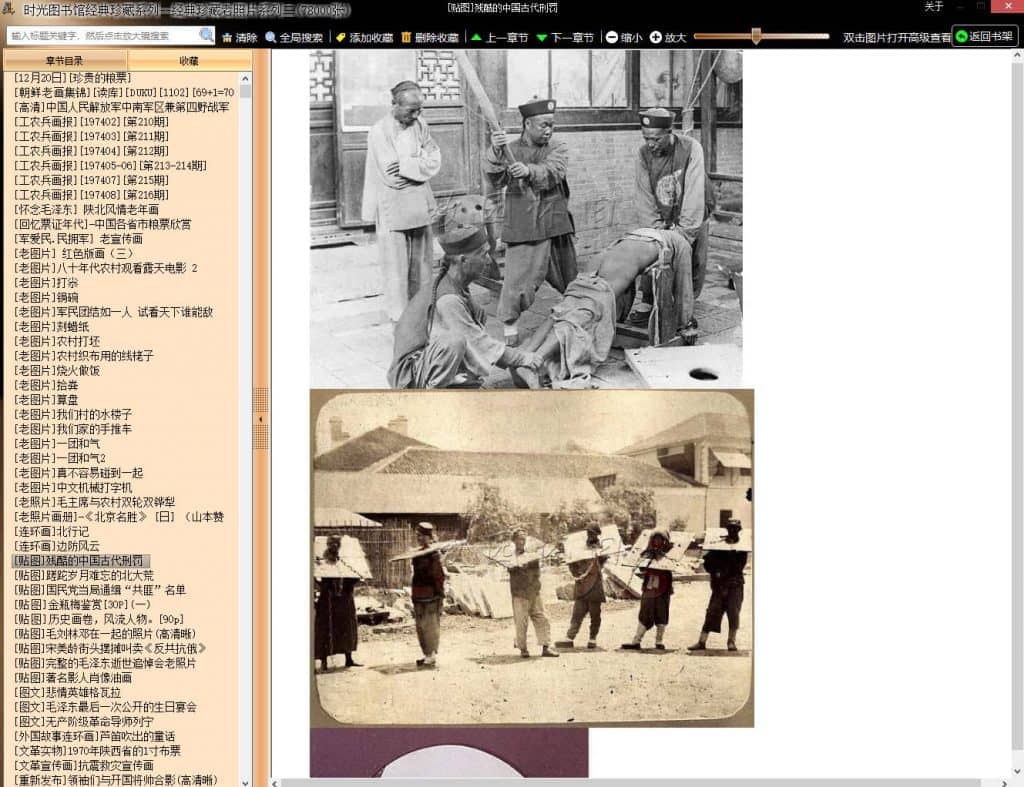Switch to the 章节目录 tab
Viewport: 1024px width, 787px height.
coord(65,61)
